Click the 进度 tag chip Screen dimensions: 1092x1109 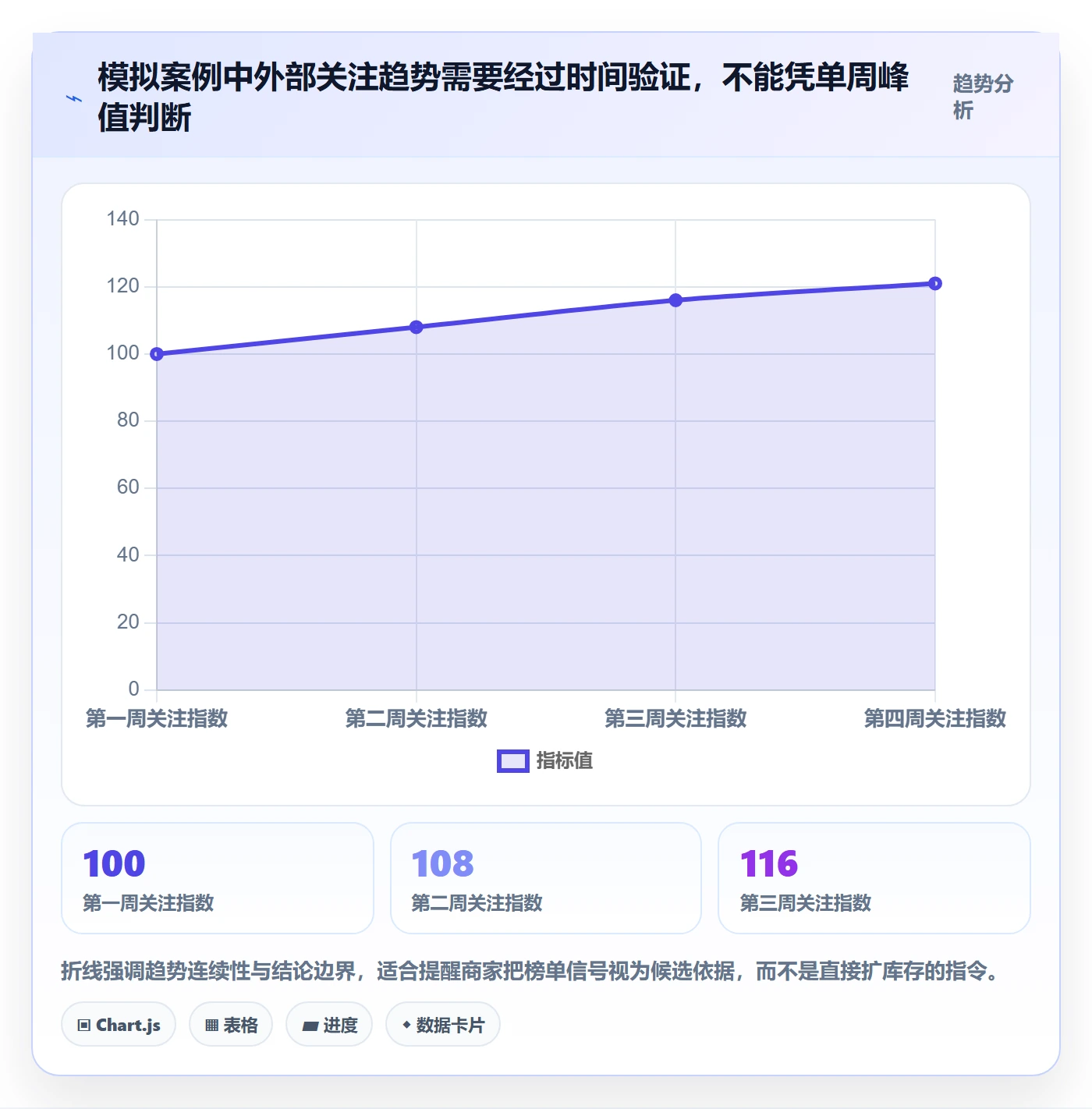click(329, 1025)
